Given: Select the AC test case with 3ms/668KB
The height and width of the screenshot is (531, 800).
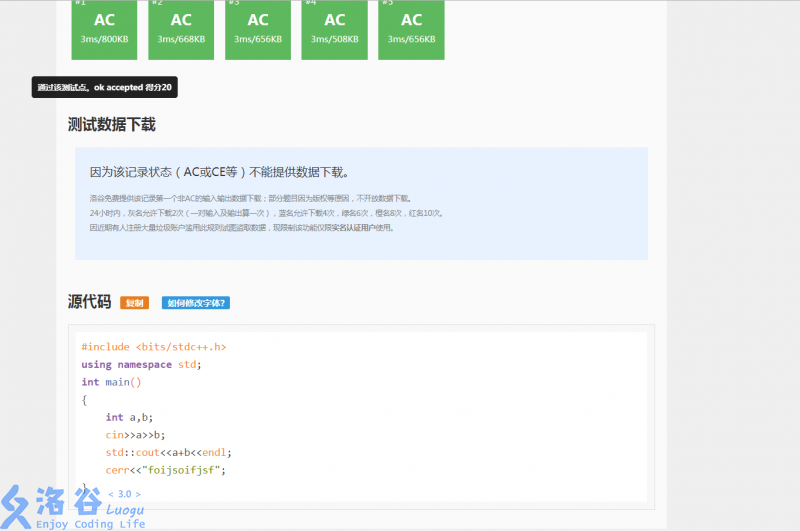Looking at the screenshot, I should click(181, 28).
